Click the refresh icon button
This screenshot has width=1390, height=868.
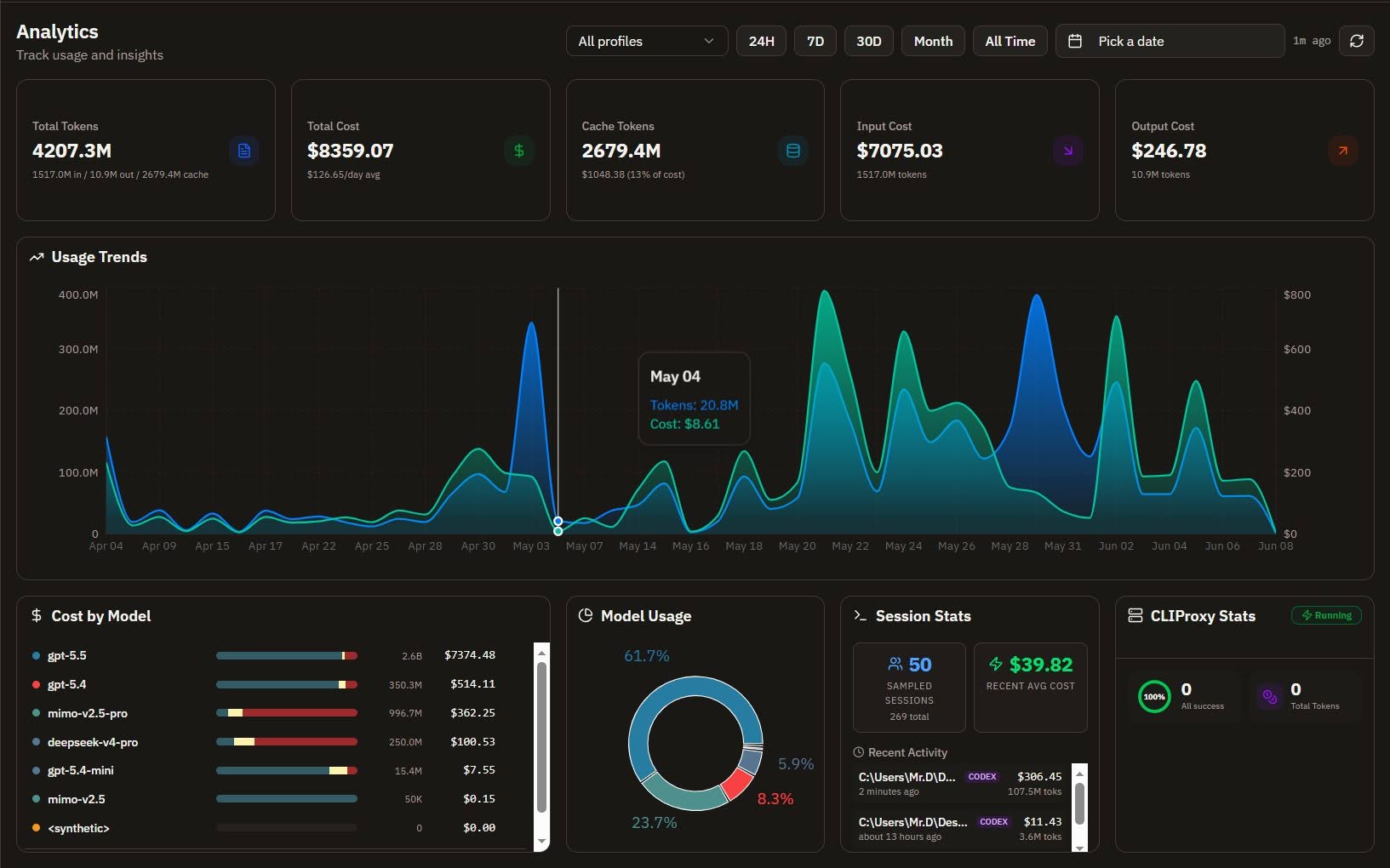tap(1356, 41)
